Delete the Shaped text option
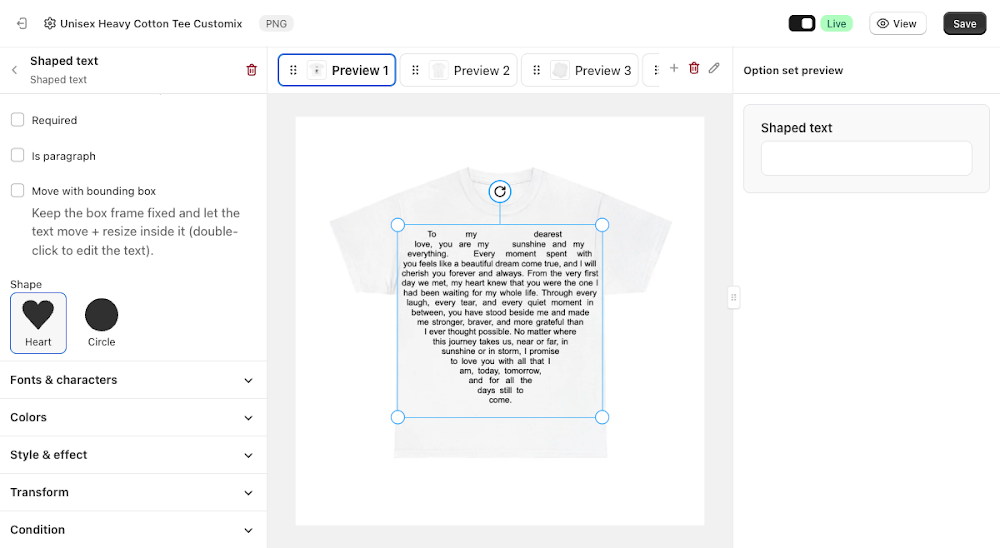 [x=251, y=70]
